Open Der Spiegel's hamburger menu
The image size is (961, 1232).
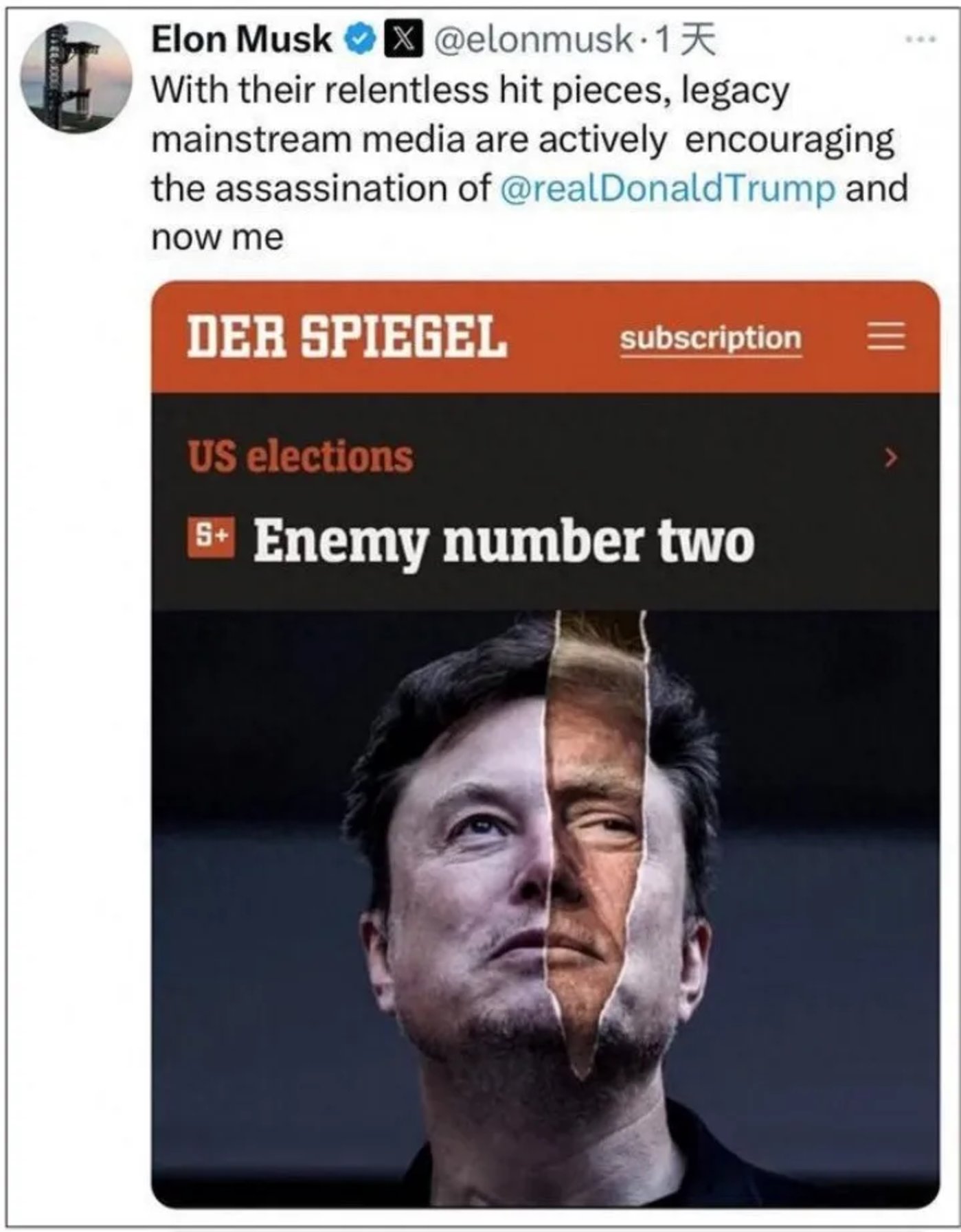[x=885, y=336]
